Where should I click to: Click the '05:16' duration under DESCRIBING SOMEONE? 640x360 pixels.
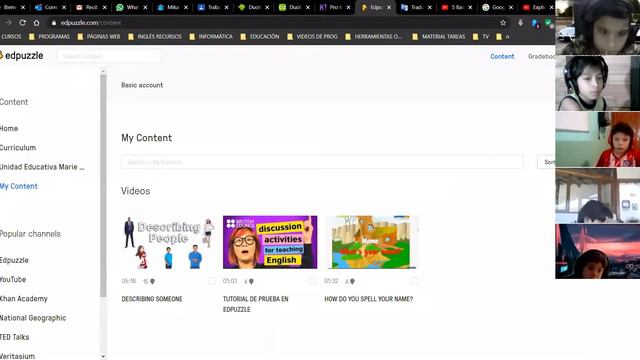(x=129, y=281)
